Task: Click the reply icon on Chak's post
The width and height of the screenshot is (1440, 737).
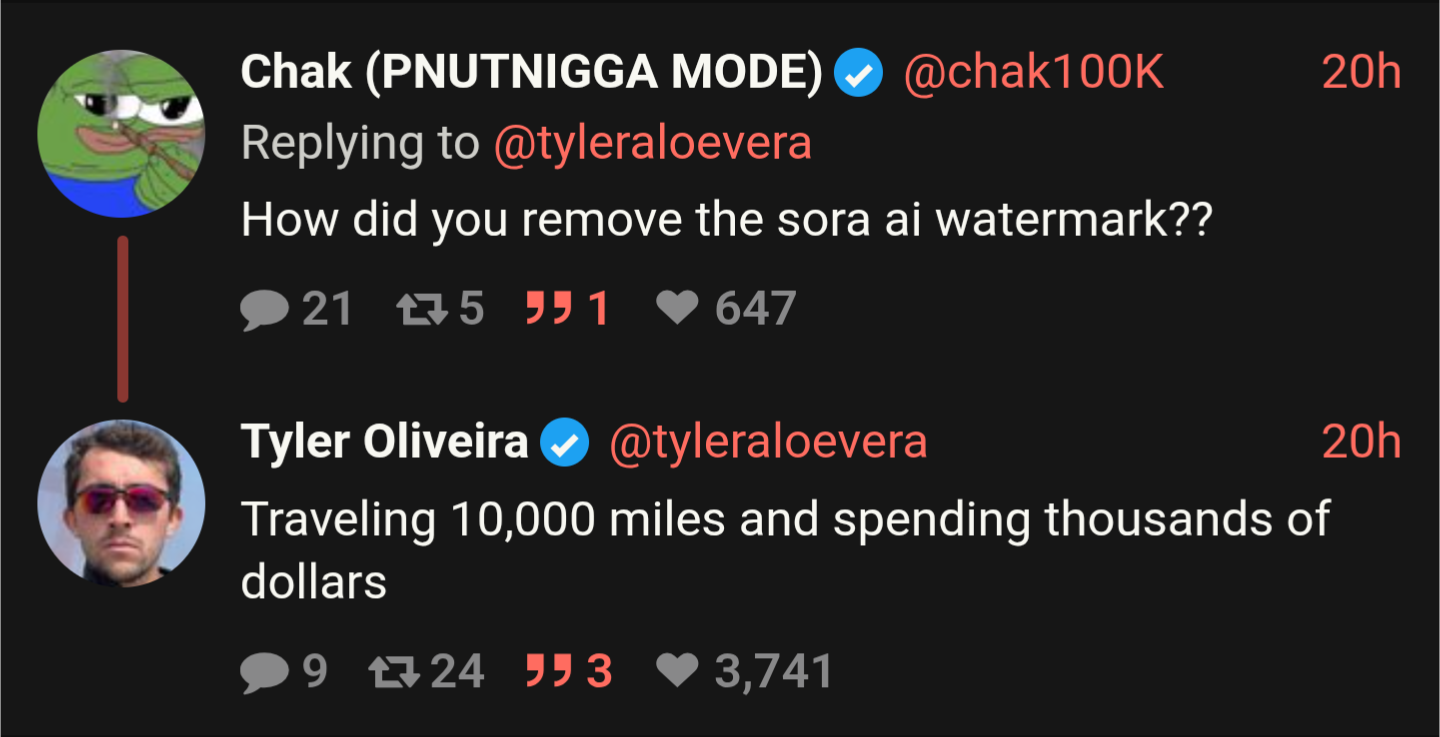Action: pos(265,309)
